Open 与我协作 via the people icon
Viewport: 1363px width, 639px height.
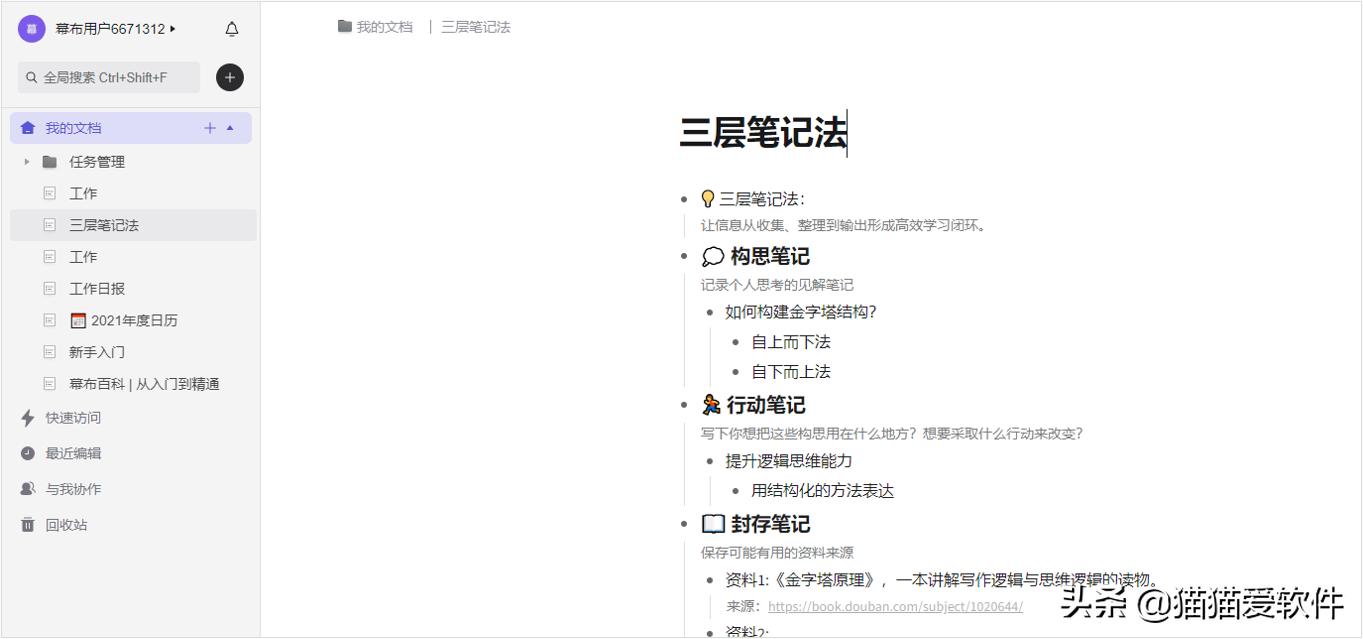(x=27, y=488)
